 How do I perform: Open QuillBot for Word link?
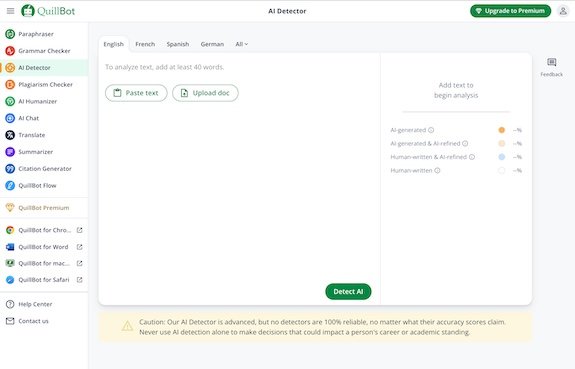pyautogui.click(x=44, y=247)
